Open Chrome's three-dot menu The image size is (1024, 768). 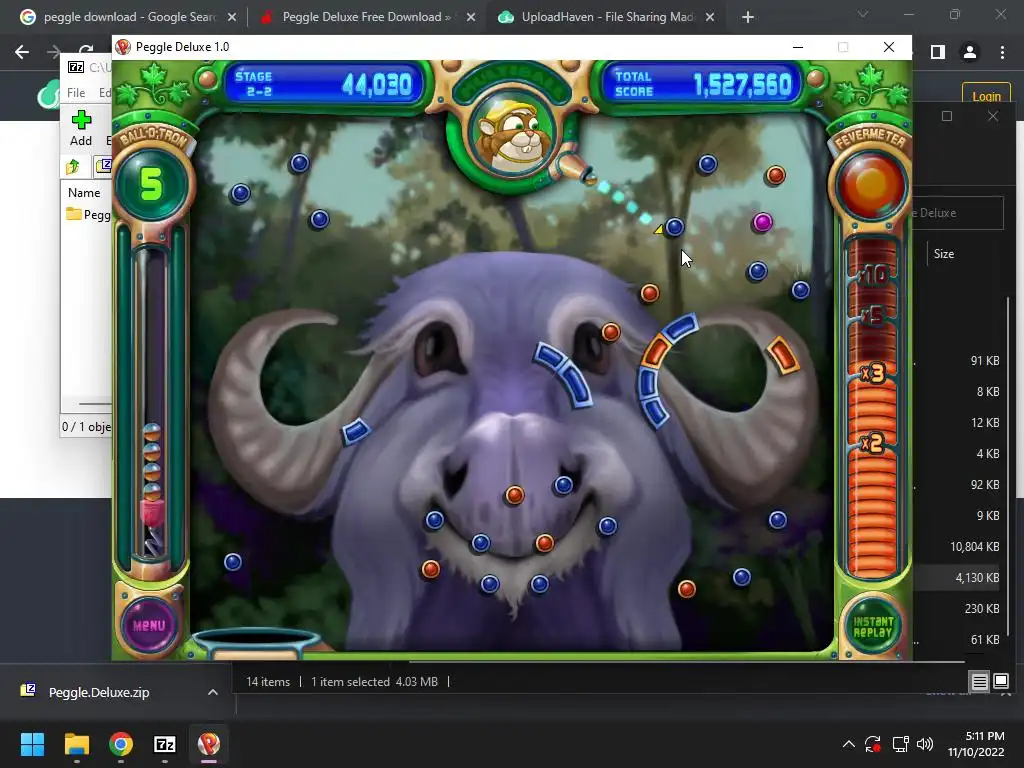pyautogui.click(x=1002, y=52)
